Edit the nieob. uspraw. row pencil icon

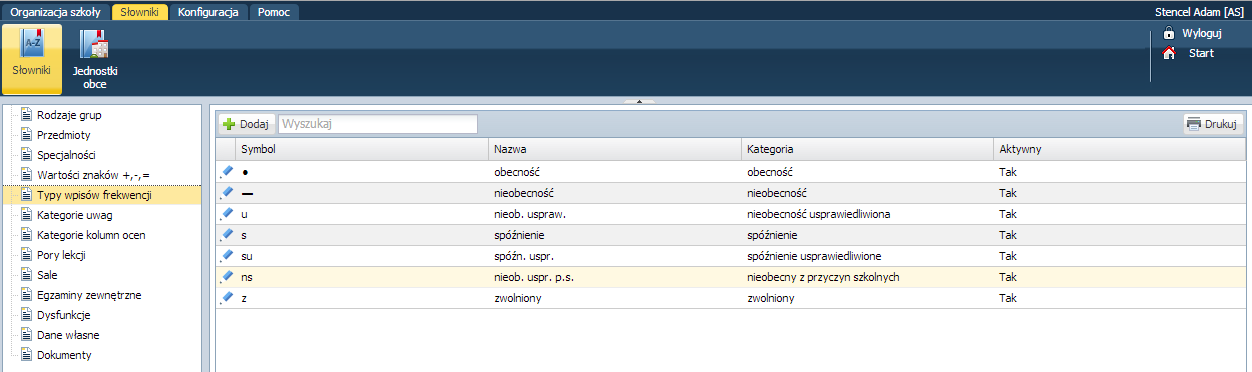point(227,213)
